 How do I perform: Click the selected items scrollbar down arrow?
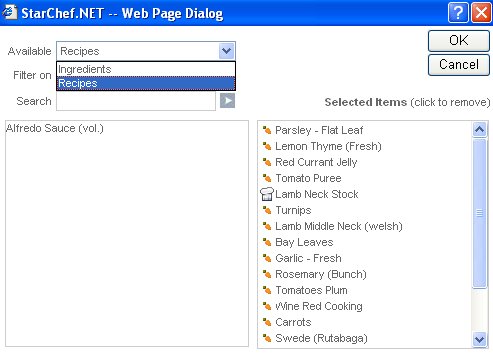tap(479, 339)
